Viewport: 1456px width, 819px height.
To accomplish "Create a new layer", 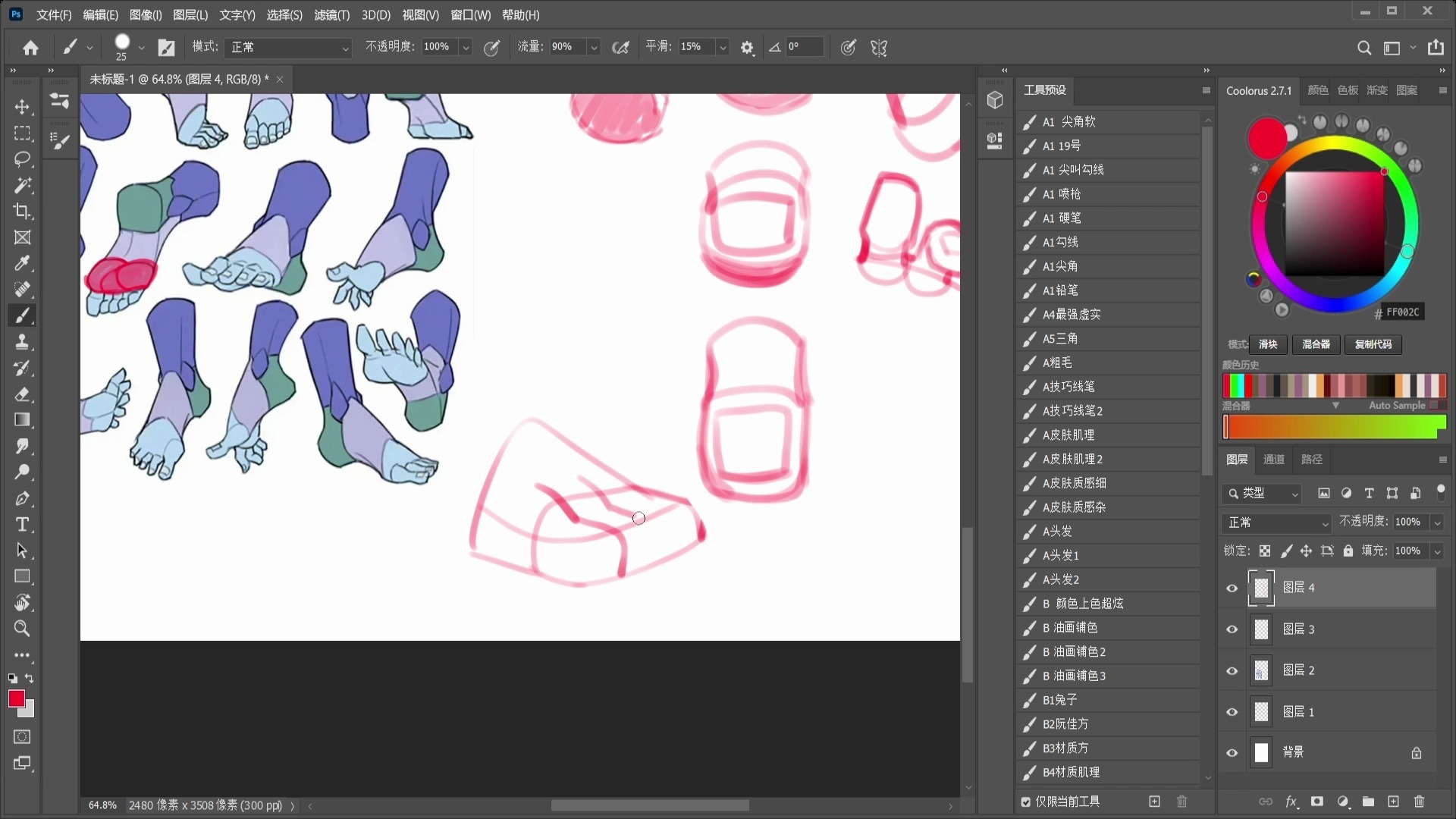I will click(x=1393, y=802).
